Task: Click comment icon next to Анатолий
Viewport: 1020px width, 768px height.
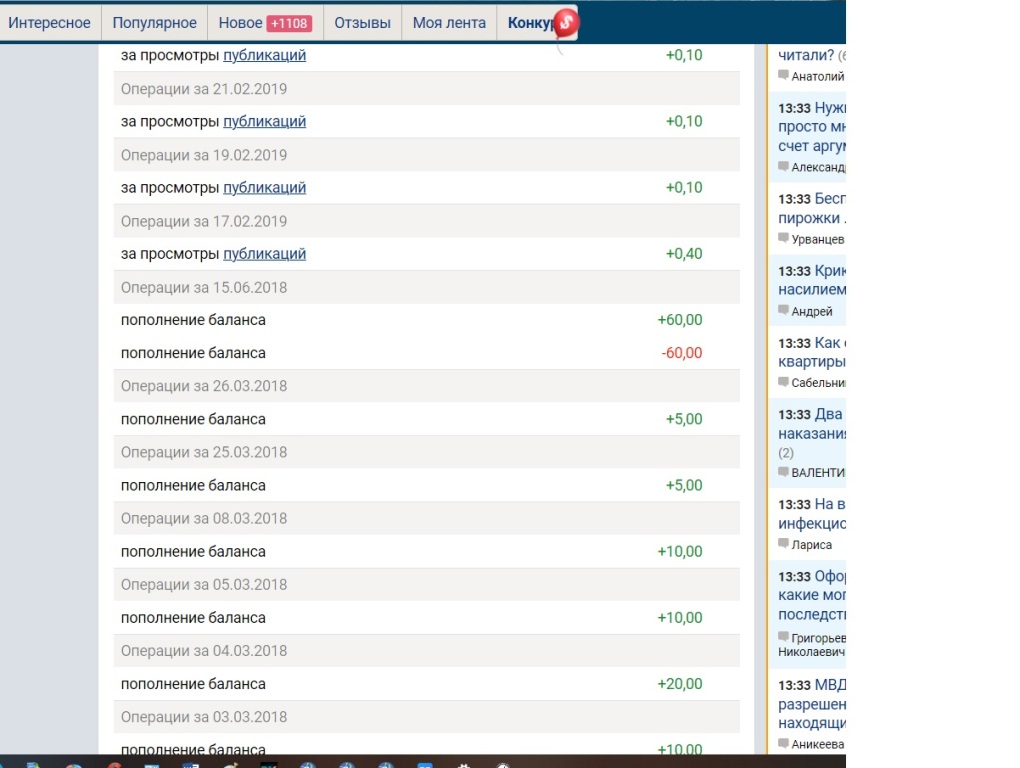Action: point(784,75)
